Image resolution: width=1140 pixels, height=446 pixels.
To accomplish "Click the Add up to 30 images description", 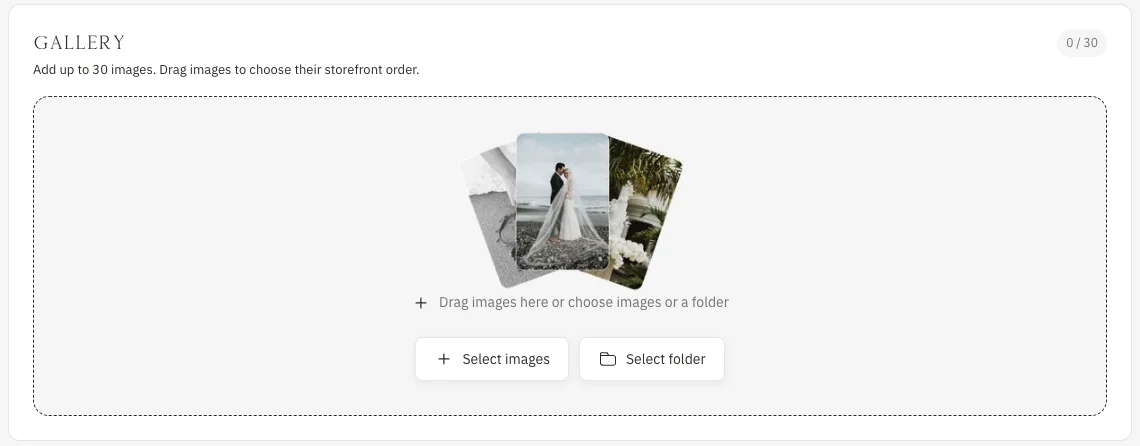I will point(226,71).
